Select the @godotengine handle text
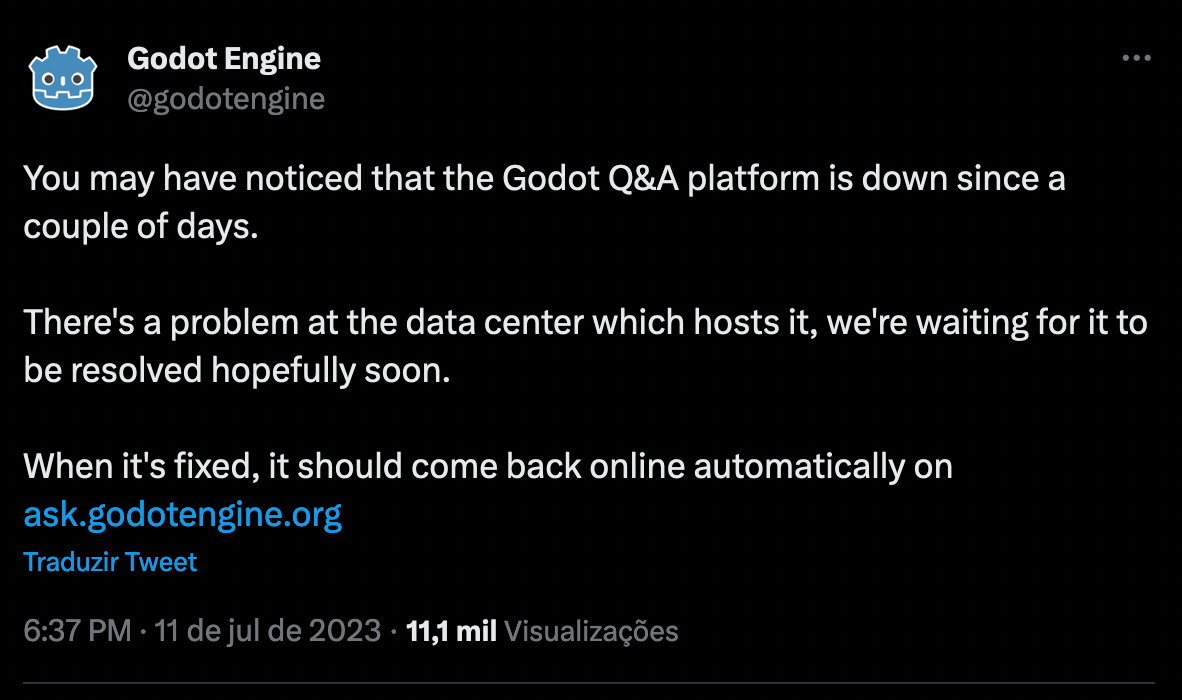Screen dimensions: 1182x700 click(224, 98)
